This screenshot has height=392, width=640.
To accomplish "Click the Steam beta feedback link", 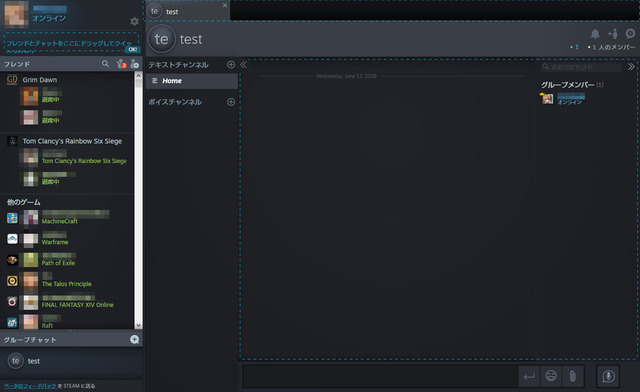I will 30,386.
